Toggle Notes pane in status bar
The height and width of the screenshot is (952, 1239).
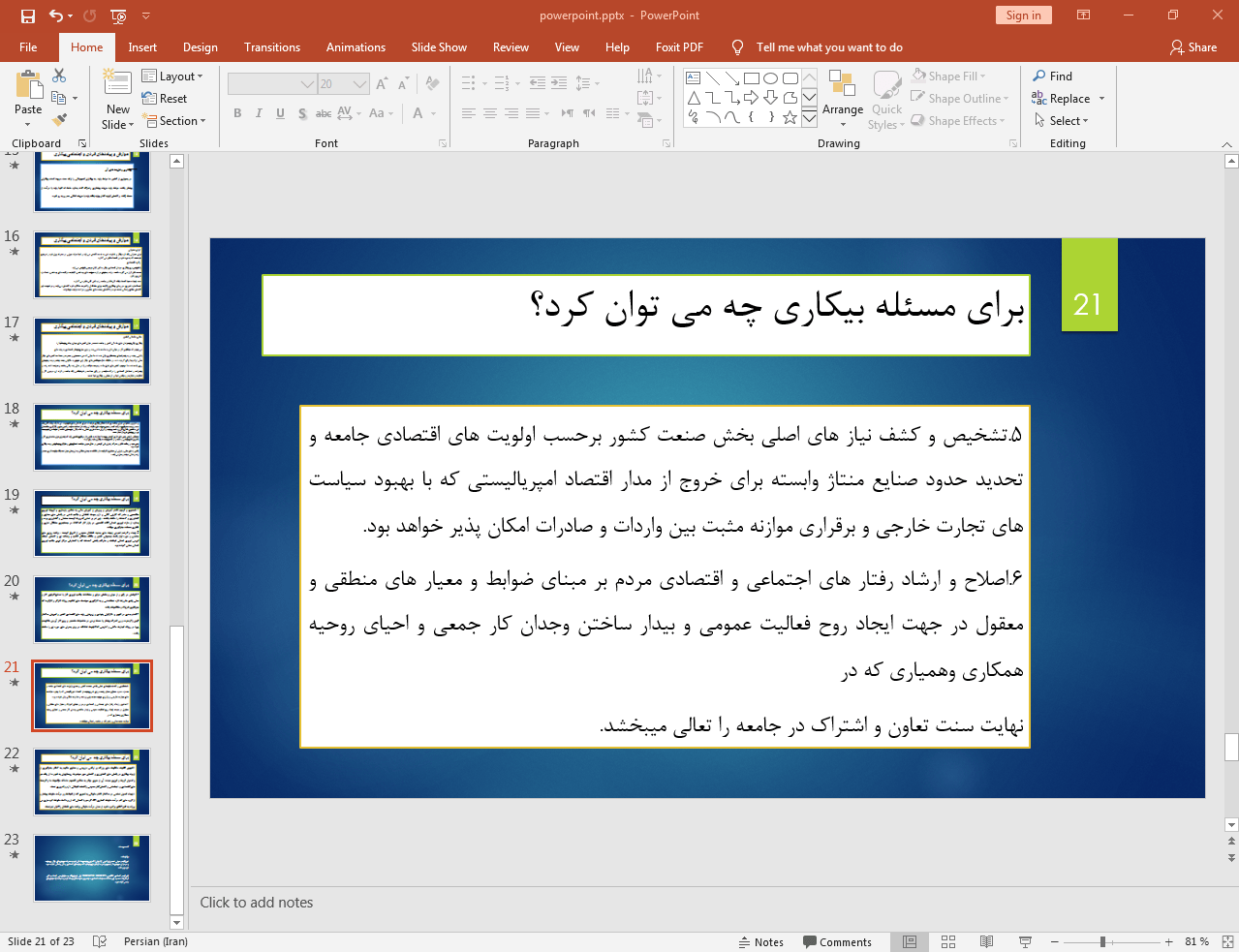coord(761,941)
